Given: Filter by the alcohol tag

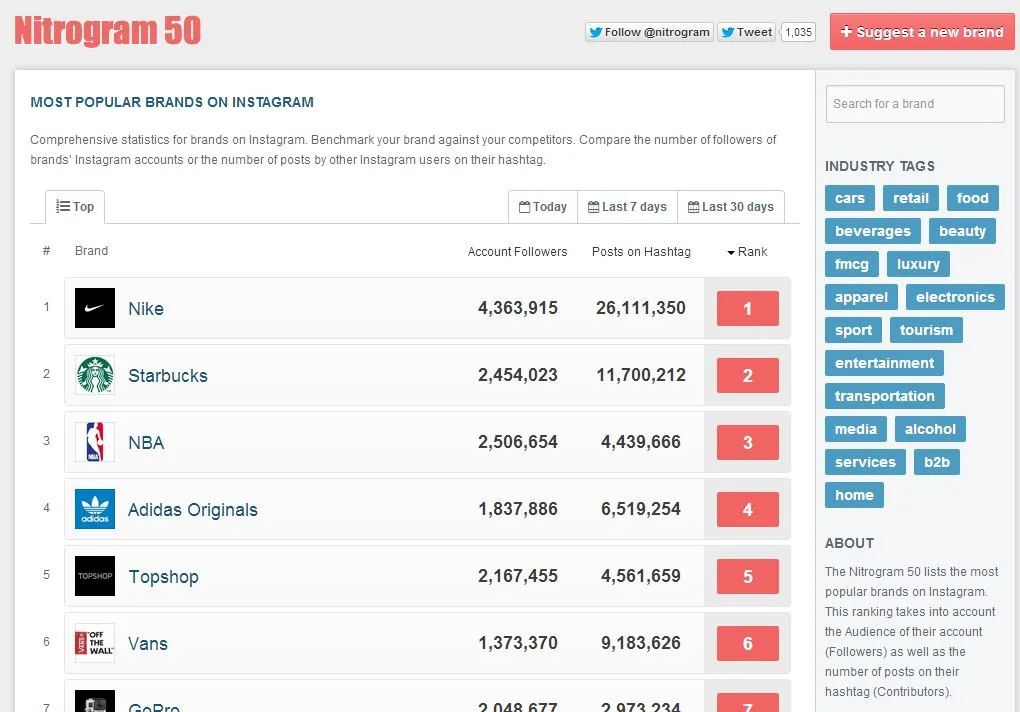Looking at the screenshot, I should pyautogui.click(x=930, y=430).
